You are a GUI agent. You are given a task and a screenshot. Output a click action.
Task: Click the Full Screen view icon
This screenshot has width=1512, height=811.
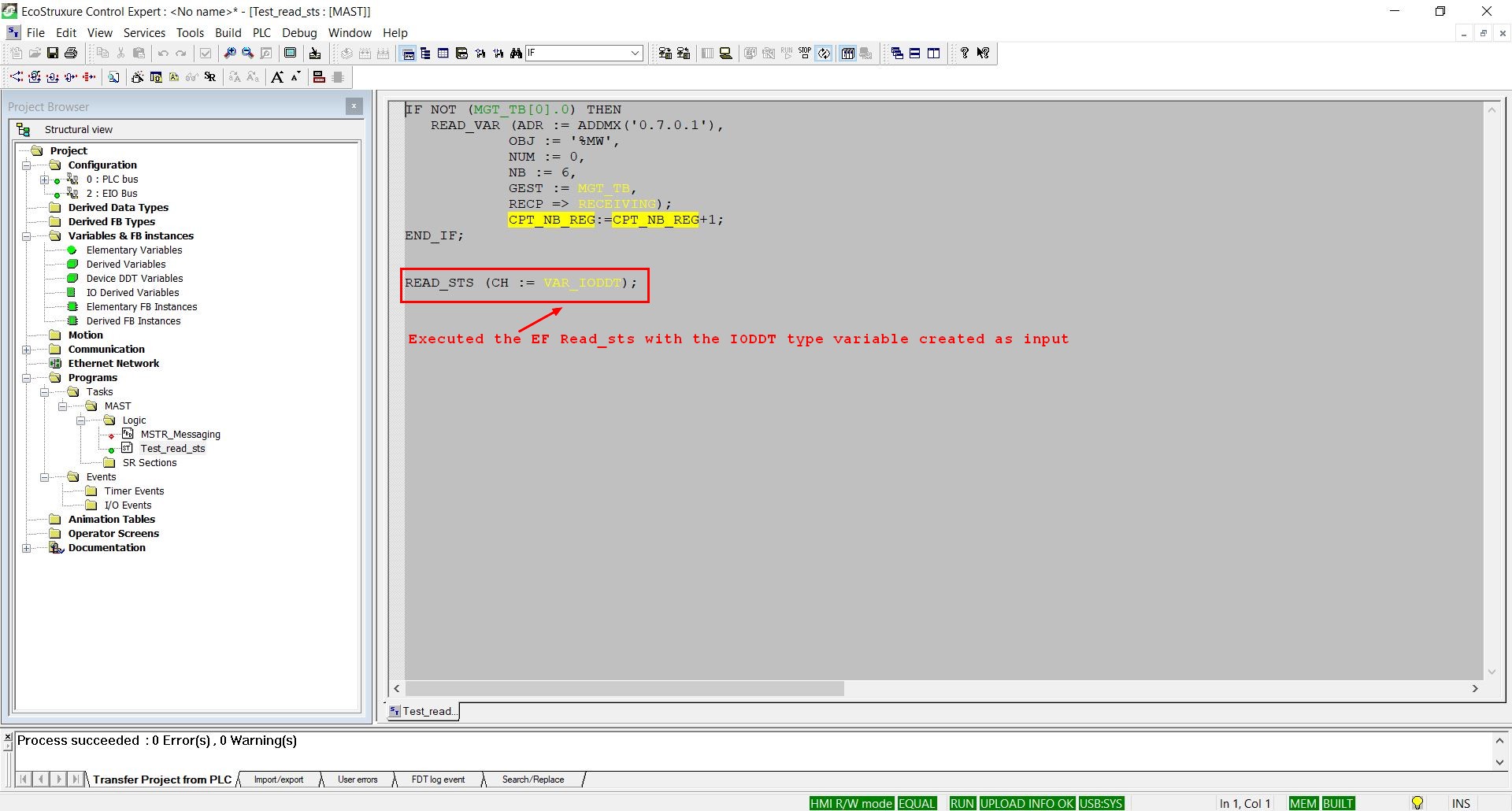coord(291,53)
